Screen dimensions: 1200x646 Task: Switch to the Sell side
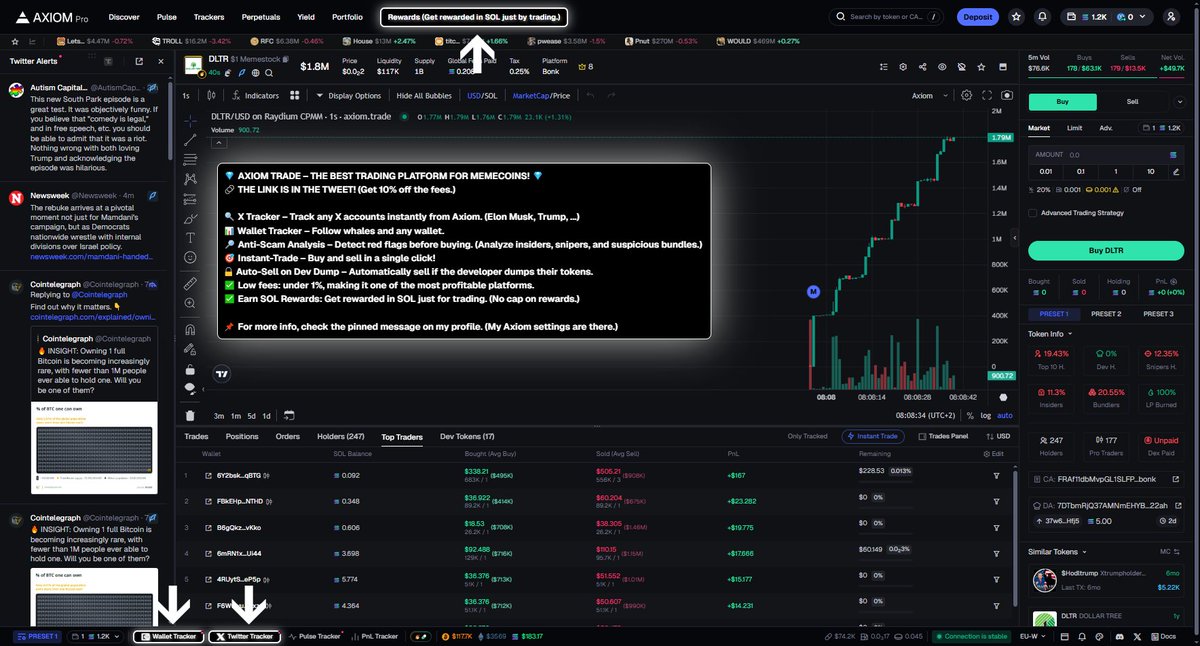coord(1132,101)
